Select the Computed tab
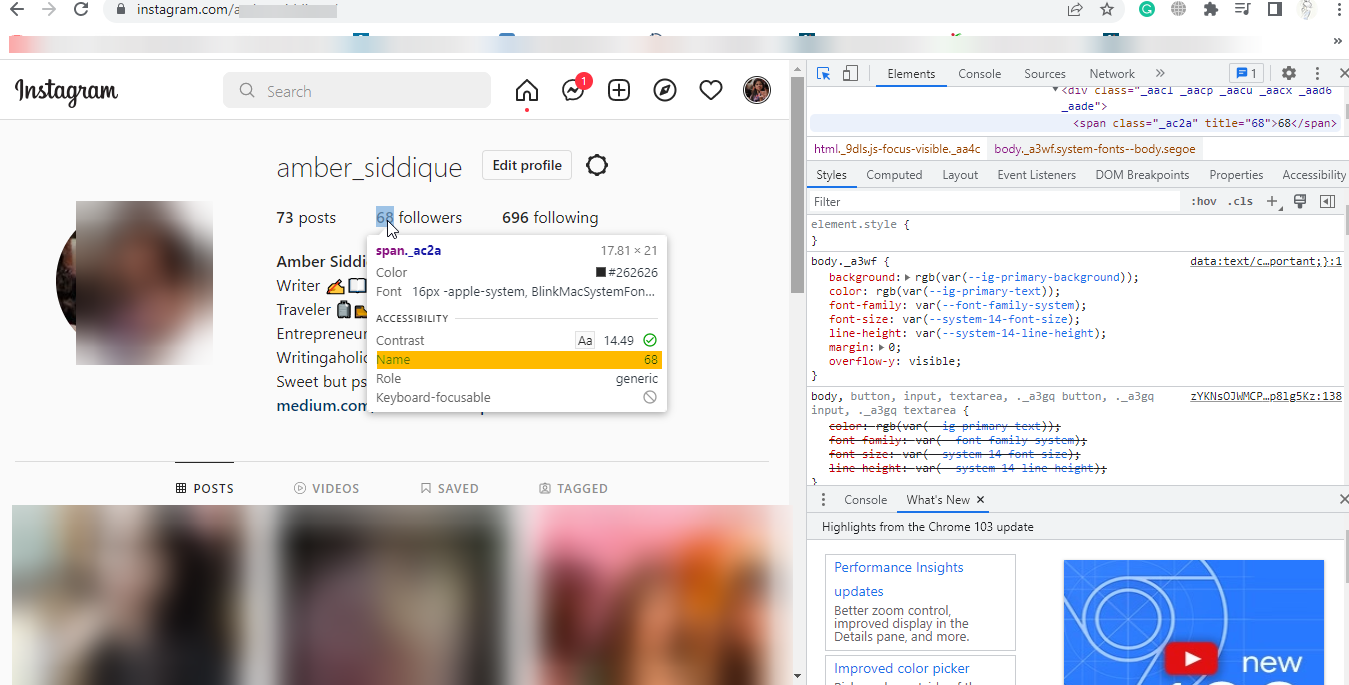The width and height of the screenshot is (1349, 685). (x=894, y=175)
